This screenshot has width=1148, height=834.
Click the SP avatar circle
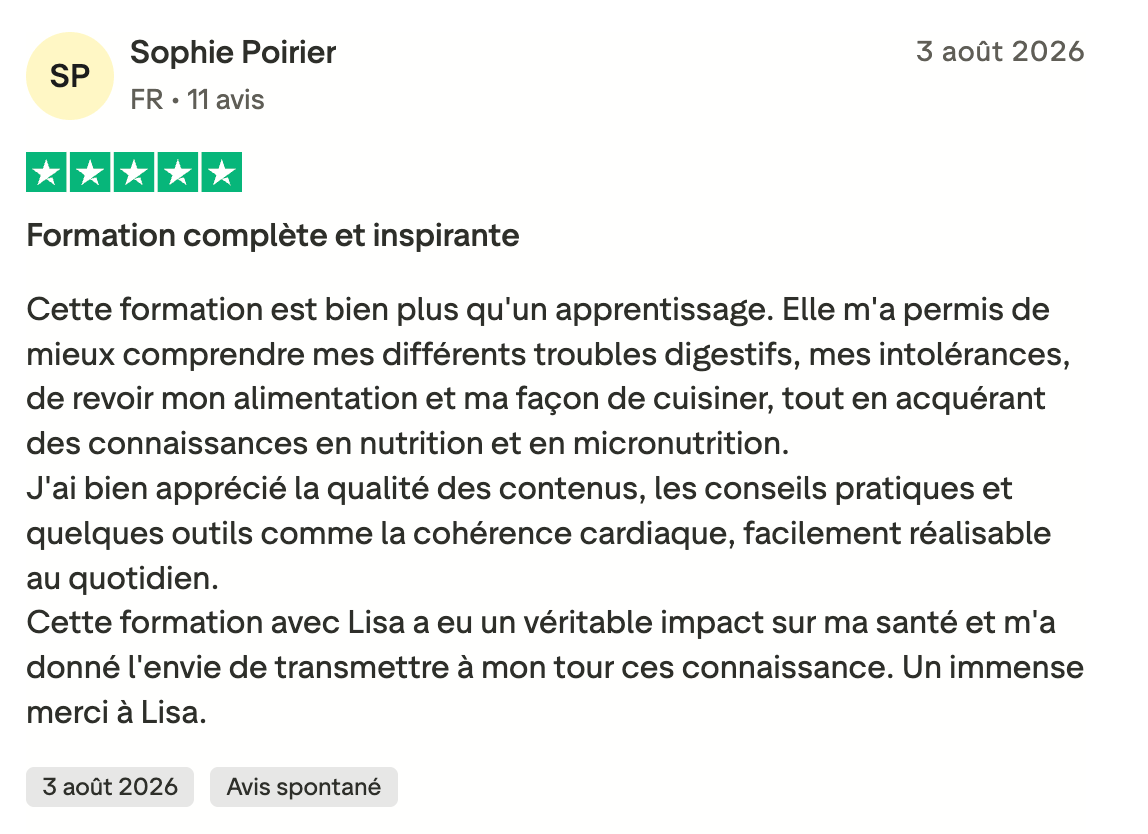(x=70, y=76)
